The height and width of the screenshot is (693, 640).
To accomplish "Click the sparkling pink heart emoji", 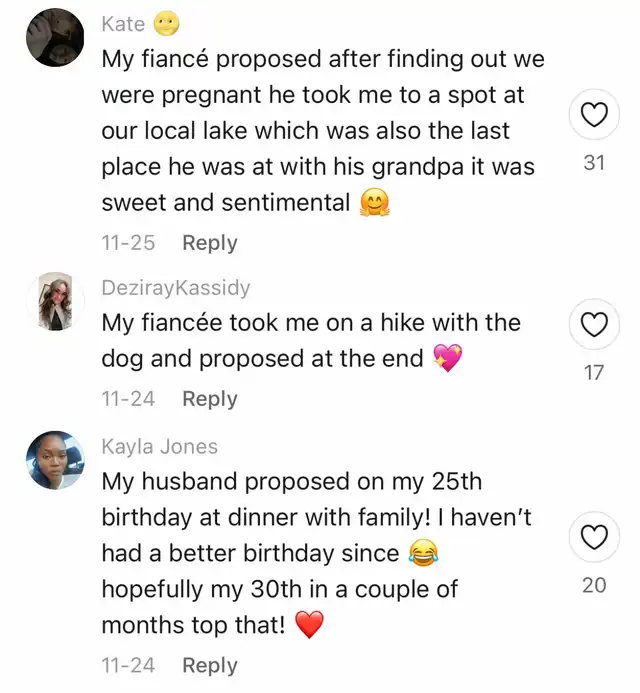I will coord(448,359).
